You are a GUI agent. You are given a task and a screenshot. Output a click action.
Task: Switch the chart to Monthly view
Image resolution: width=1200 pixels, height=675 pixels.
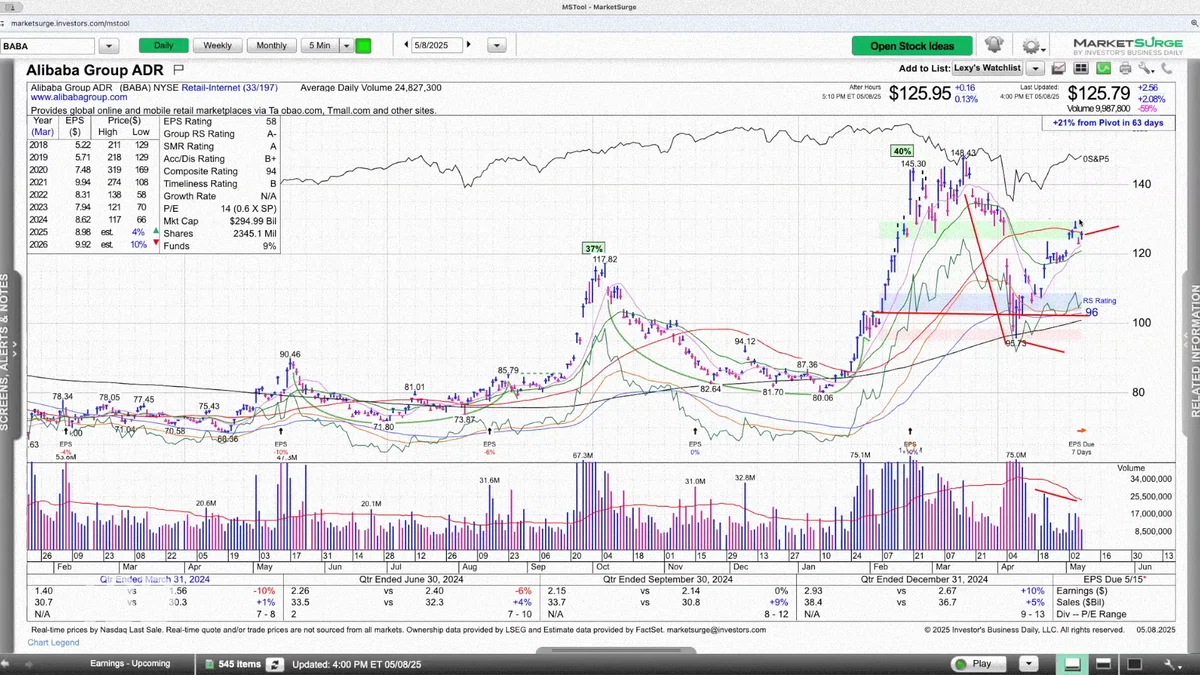click(x=271, y=45)
